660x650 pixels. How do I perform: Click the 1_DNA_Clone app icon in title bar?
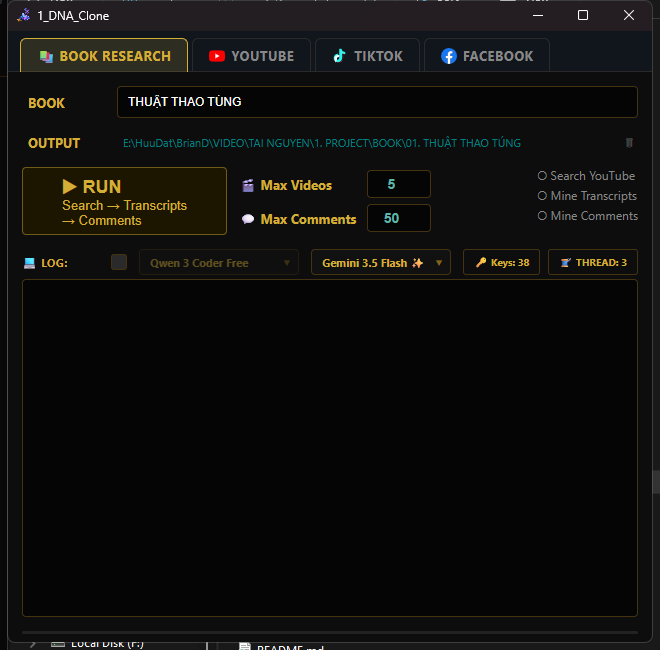click(24, 16)
